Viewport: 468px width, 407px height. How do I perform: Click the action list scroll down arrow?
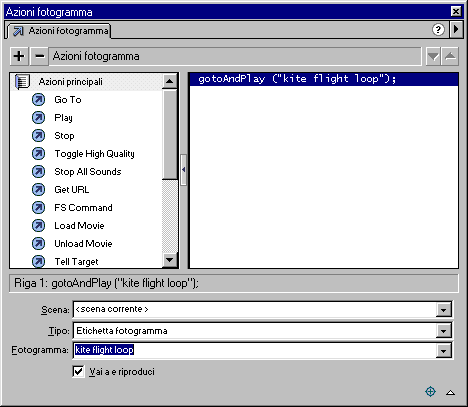[x=170, y=260]
